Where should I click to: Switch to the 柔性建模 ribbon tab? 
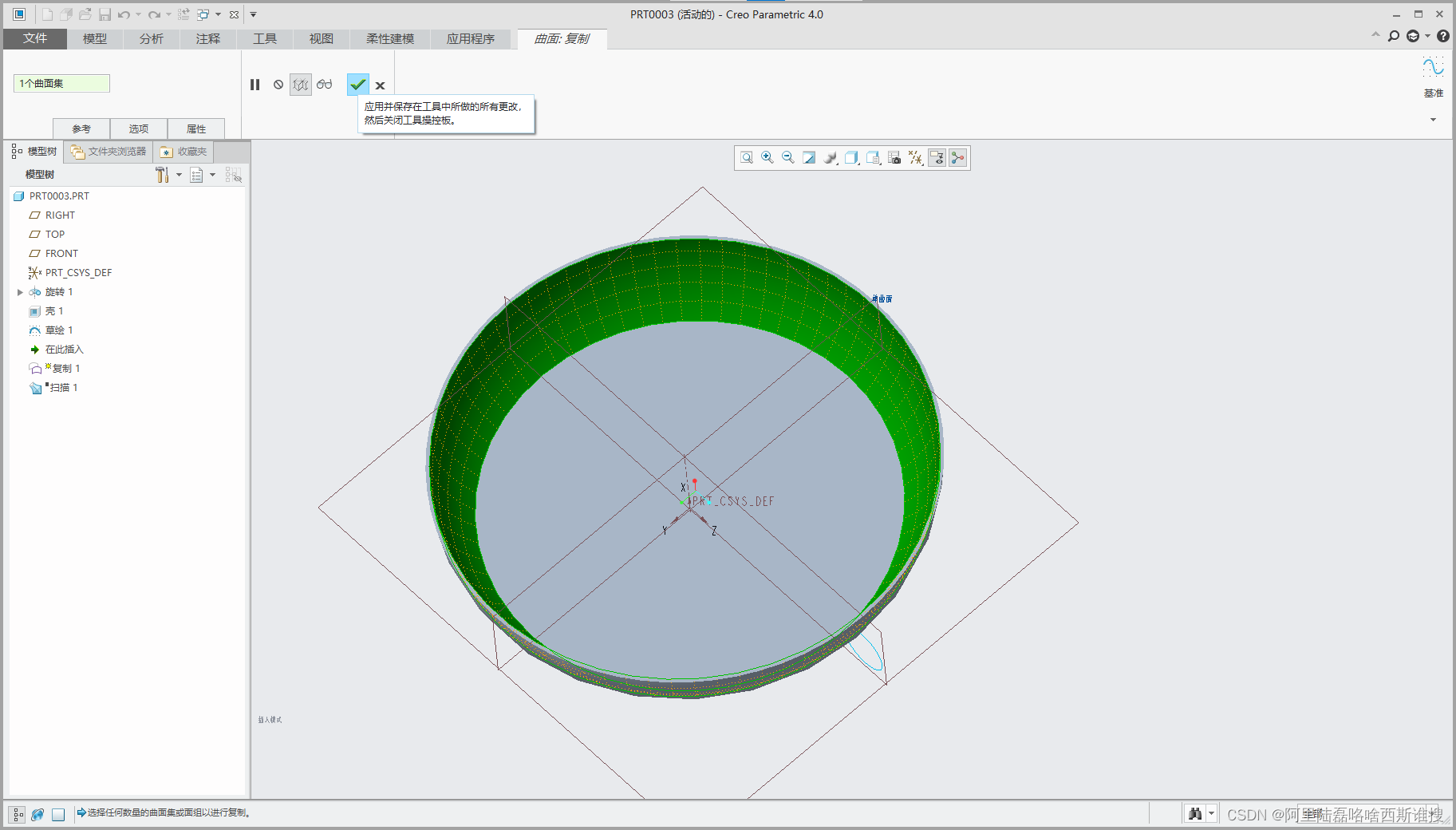390,38
